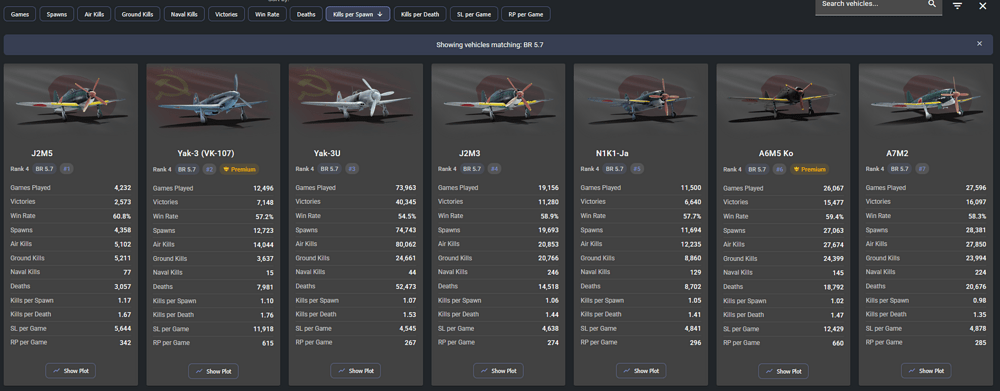1000x391 pixels.
Task: Click the #4 rank badge on J2M3
Action: (495, 168)
